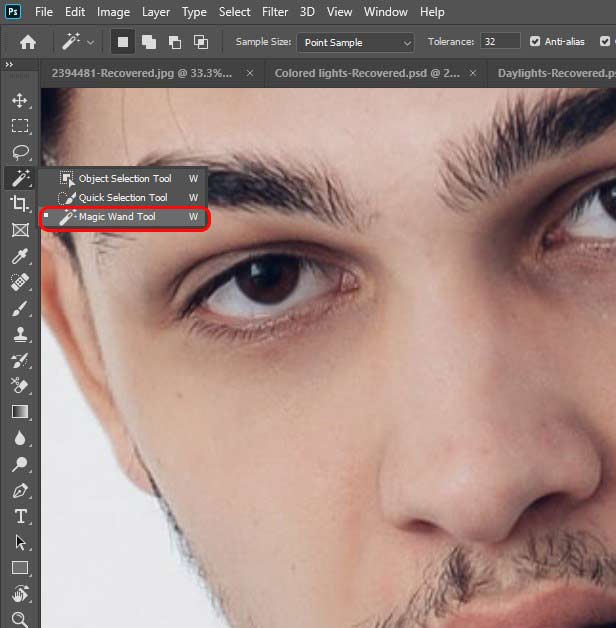Choose Magic Wand Tool from flyout
Image resolution: width=616 pixels, height=628 pixels.
pyautogui.click(x=124, y=217)
